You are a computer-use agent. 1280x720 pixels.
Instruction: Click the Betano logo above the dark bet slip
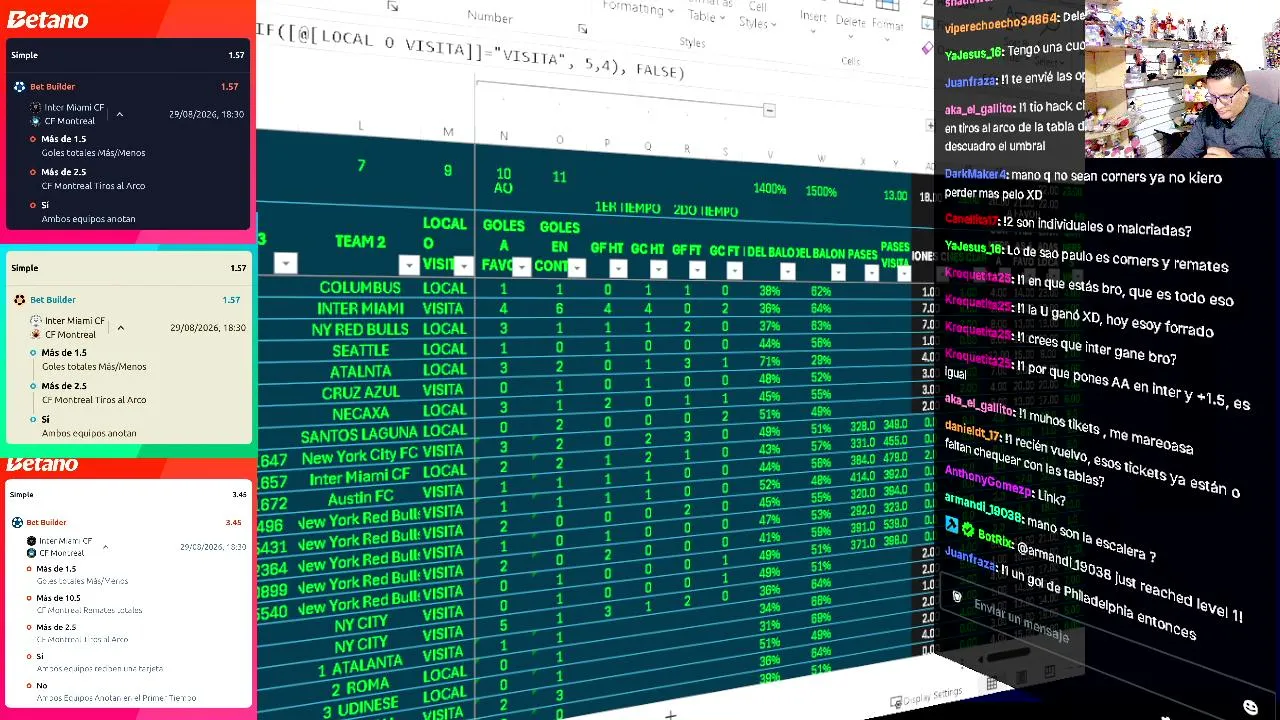[x=48, y=20]
